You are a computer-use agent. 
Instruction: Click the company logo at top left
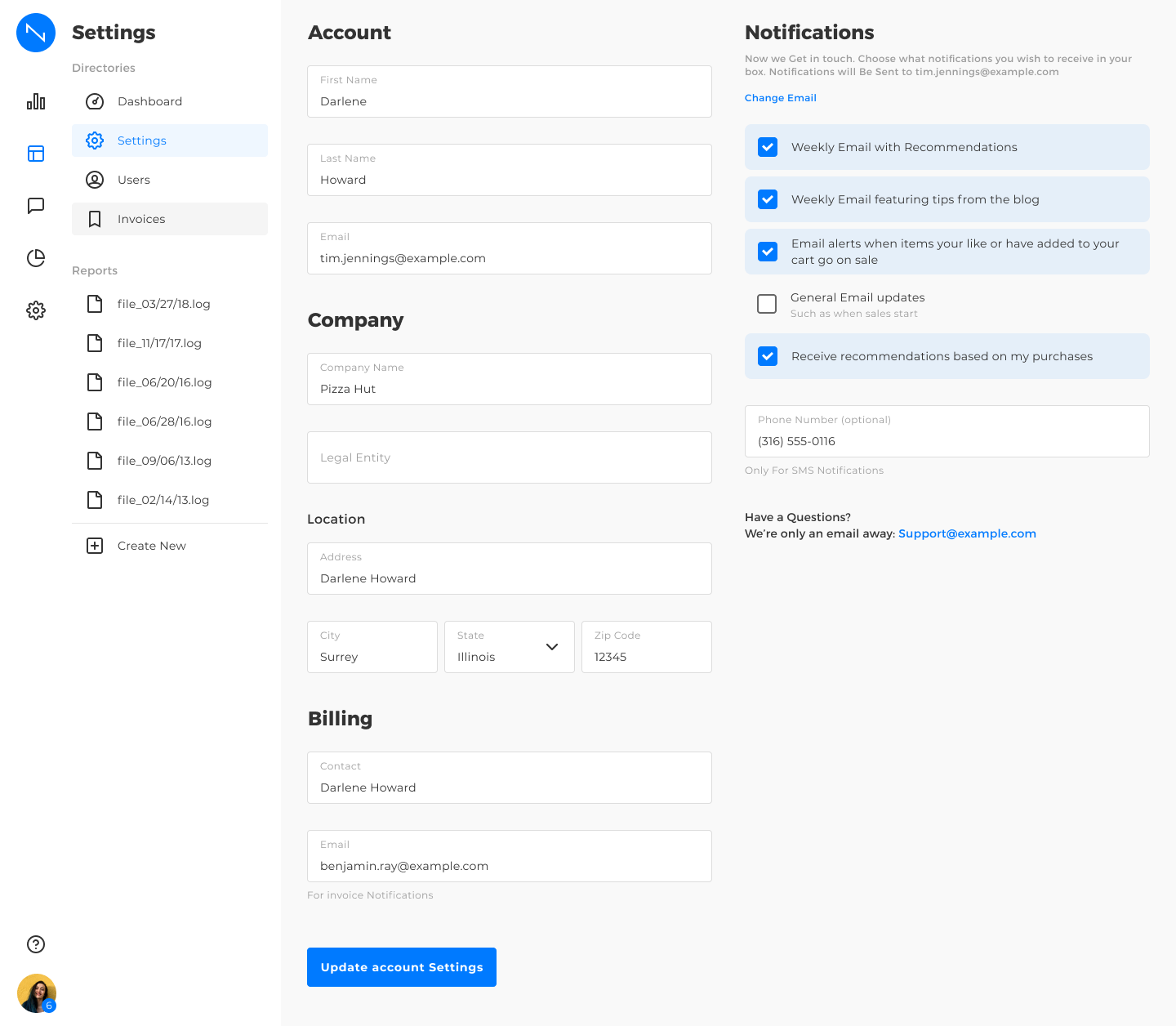(x=36, y=33)
